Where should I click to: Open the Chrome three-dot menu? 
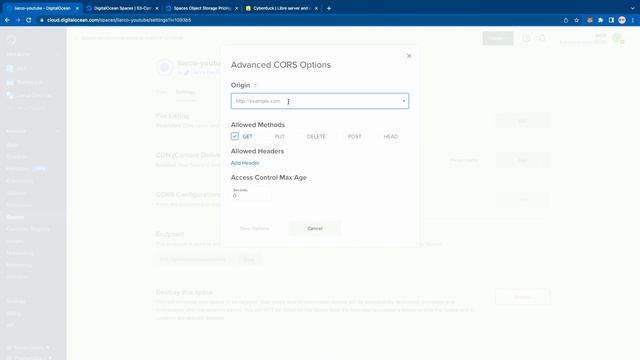point(633,20)
